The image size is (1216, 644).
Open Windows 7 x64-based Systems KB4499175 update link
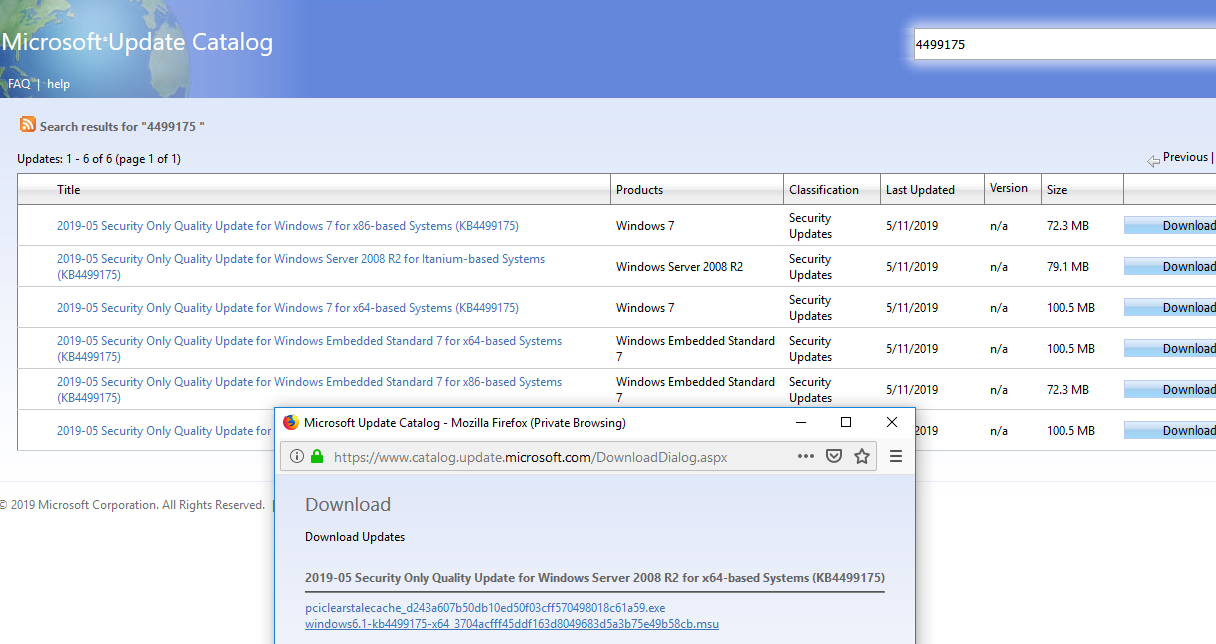288,308
